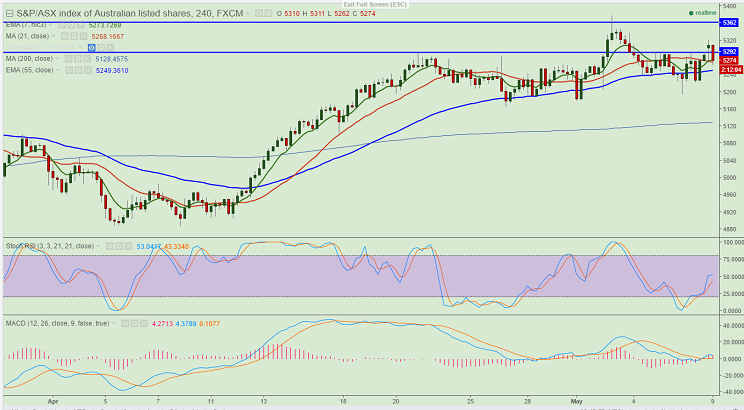Click the 0.1077 MACD signal value
Viewport: 744px width, 410px height.
(209, 324)
